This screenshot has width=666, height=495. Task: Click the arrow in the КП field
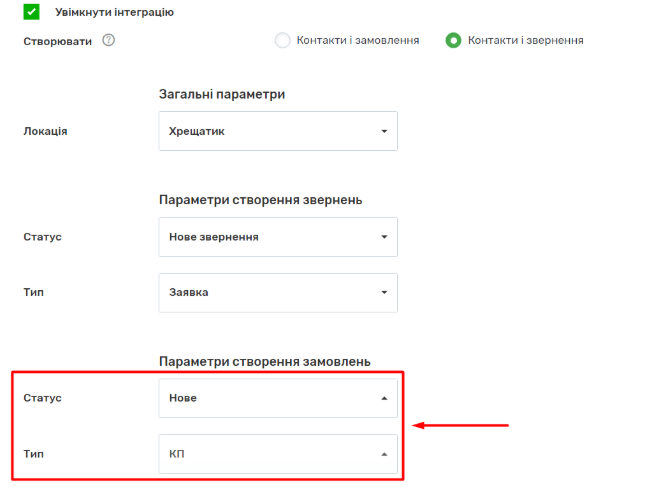[384, 454]
